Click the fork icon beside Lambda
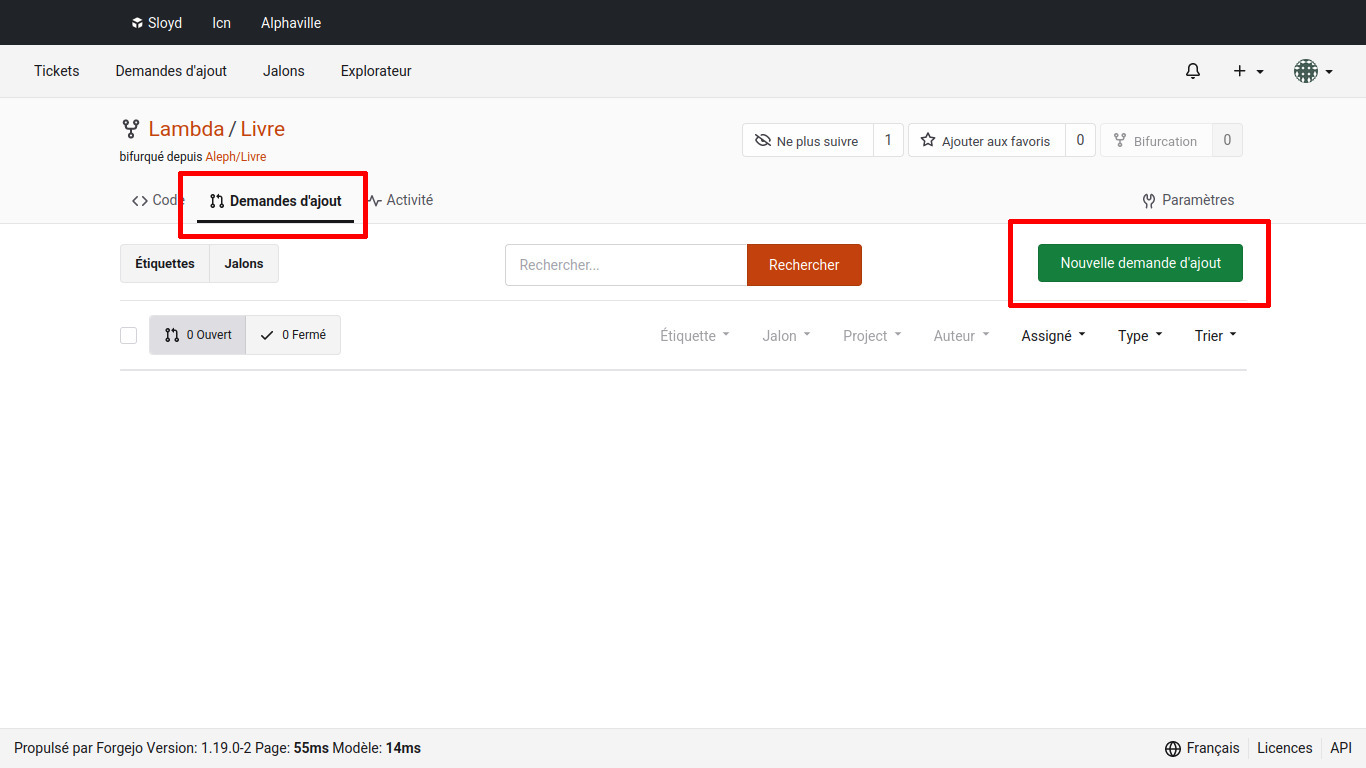 [x=130, y=129]
